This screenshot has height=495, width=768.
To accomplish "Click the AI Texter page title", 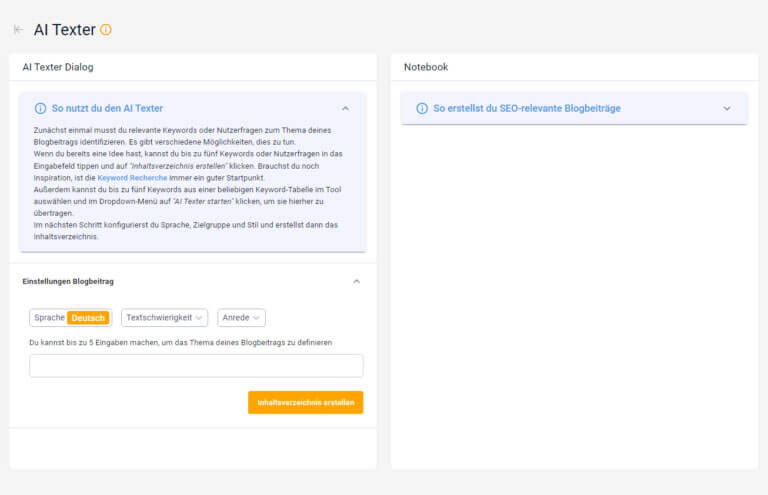I will (64, 30).
